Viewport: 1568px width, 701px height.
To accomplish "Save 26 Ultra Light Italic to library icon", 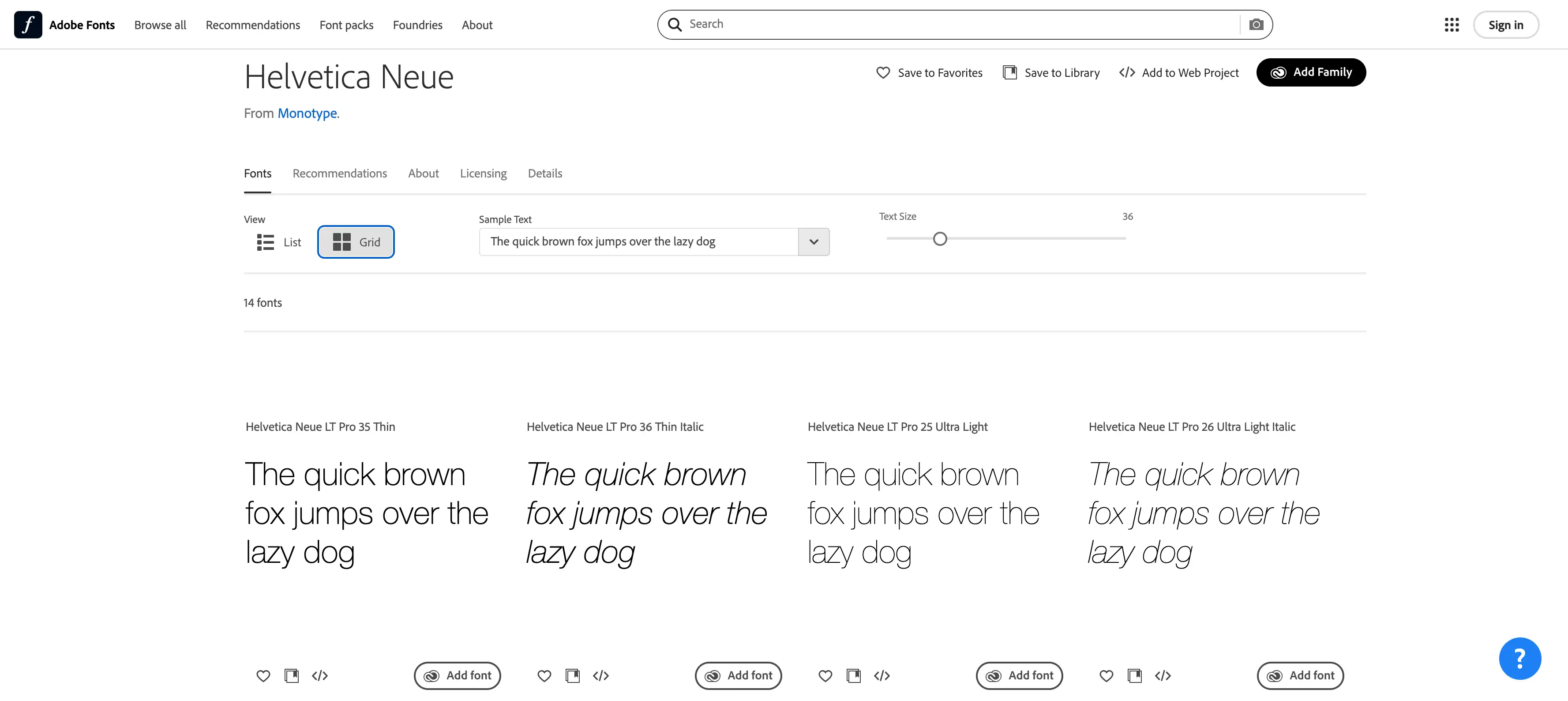I will [1135, 675].
